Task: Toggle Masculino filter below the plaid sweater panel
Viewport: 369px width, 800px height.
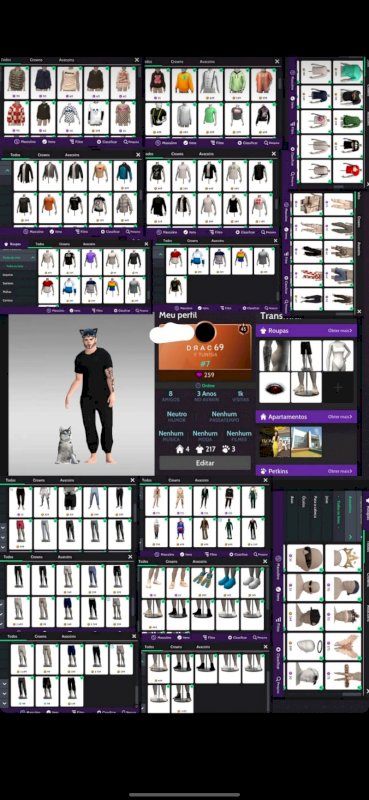Action: [24, 143]
